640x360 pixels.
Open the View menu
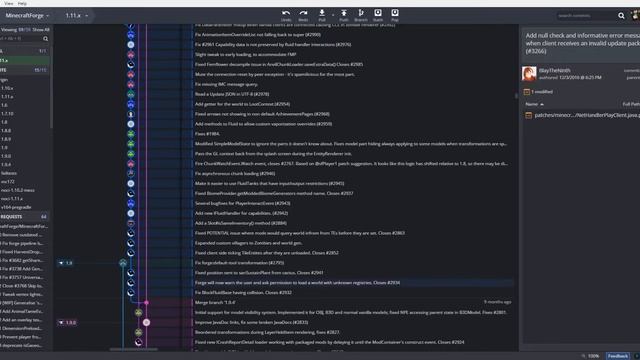tap(9, 3)
